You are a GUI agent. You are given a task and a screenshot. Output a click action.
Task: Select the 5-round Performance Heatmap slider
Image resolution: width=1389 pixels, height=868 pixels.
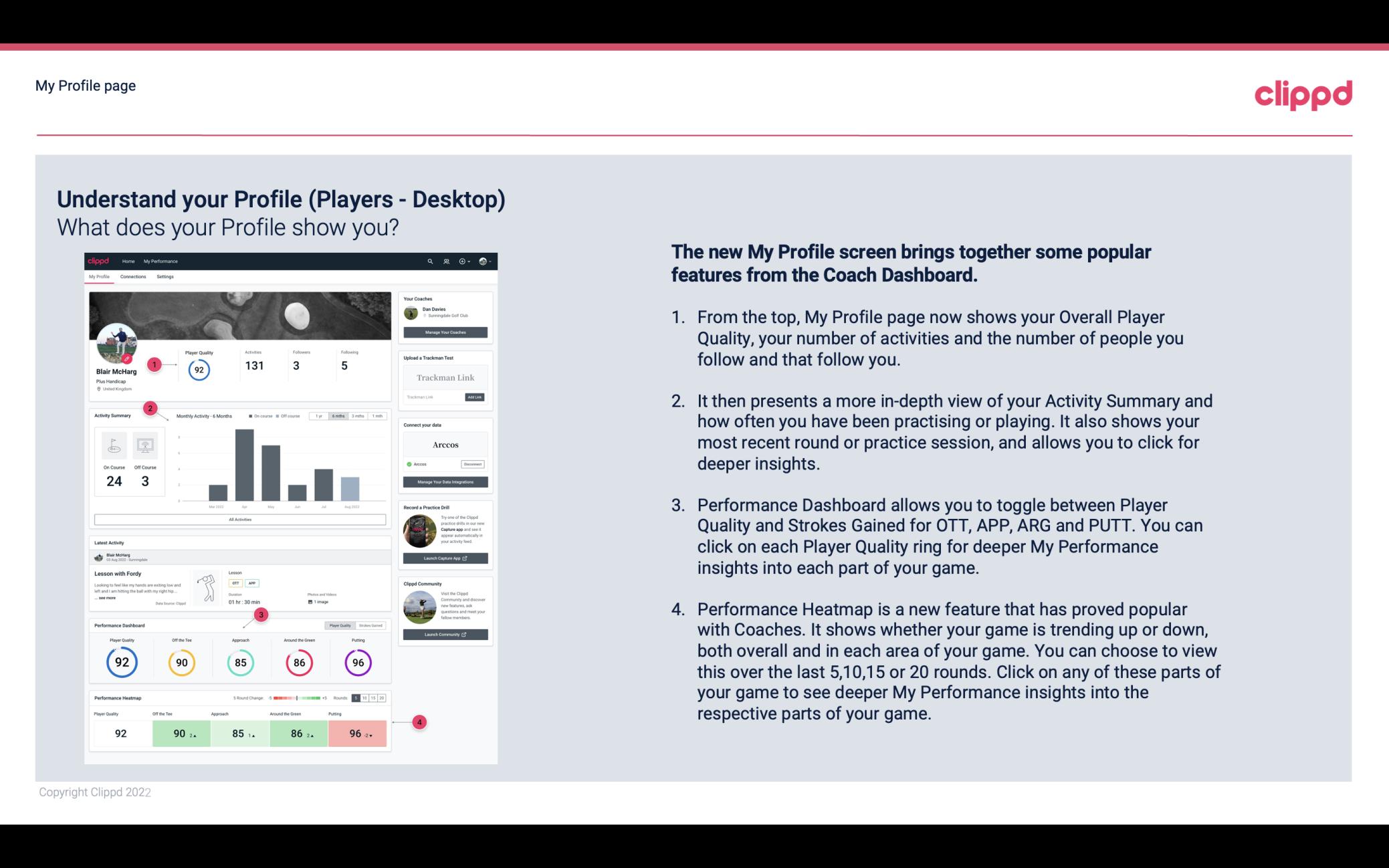[x=360, y=698]
